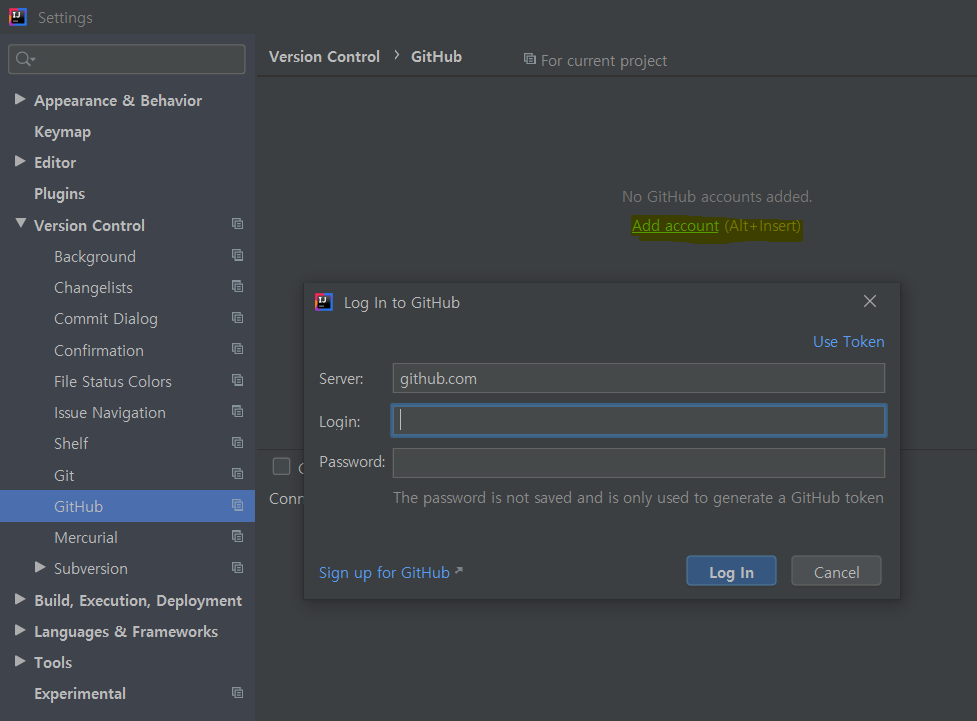
Task: Switch to Use Token login
Action: click(849, 341)
